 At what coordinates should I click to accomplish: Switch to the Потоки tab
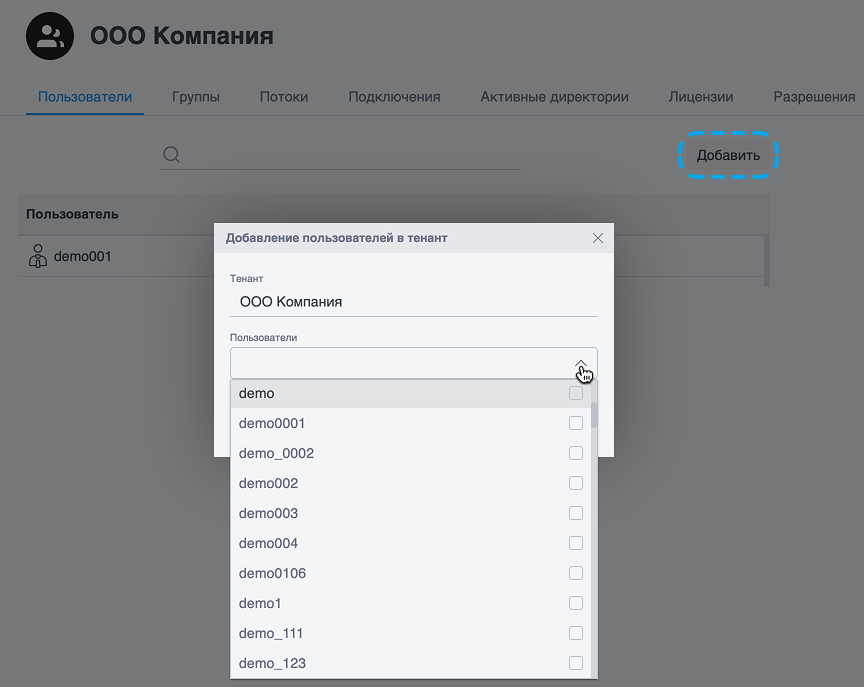284,97
